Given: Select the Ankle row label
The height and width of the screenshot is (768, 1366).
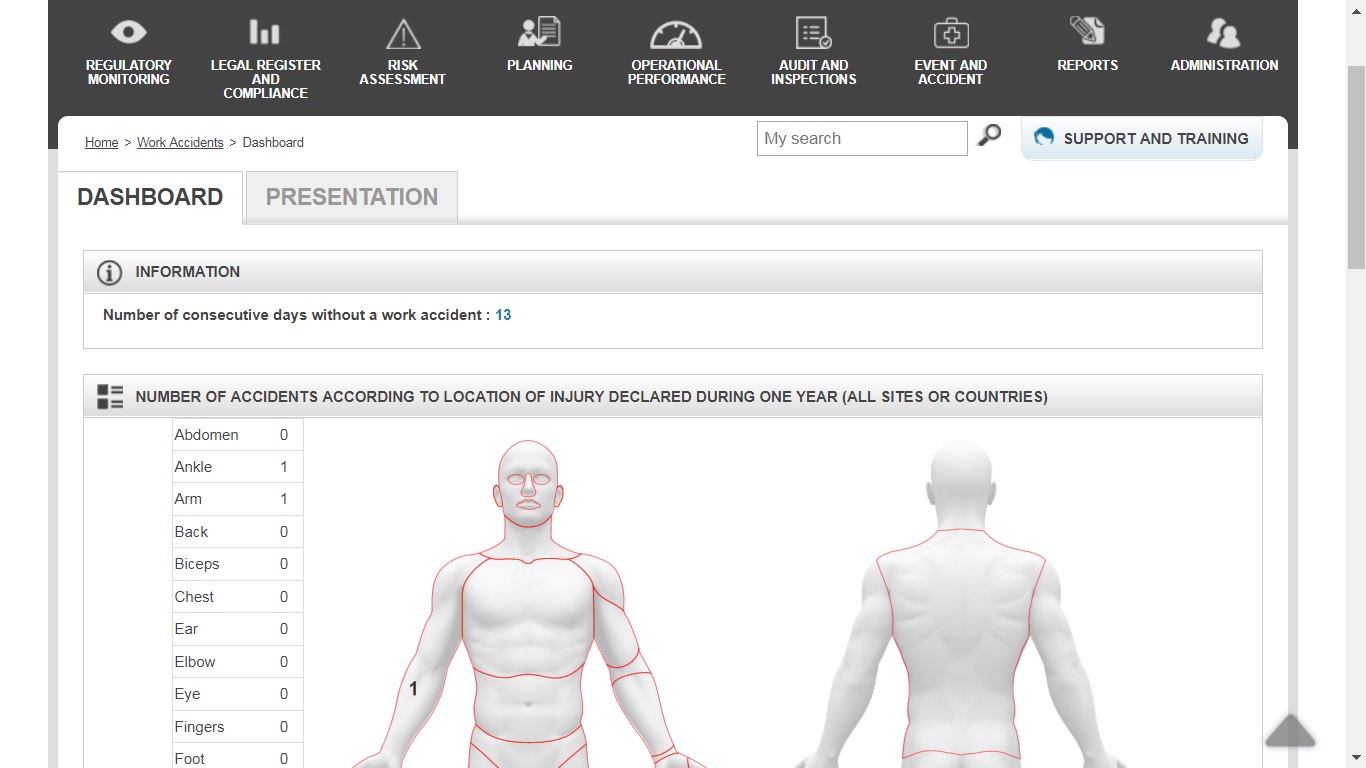Looking at the screenshot, I should [x=193, y=467].
